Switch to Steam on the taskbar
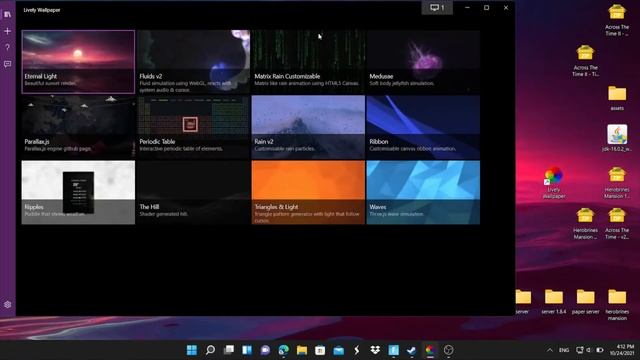Viewport: 640px width, 360px height. 411,350
